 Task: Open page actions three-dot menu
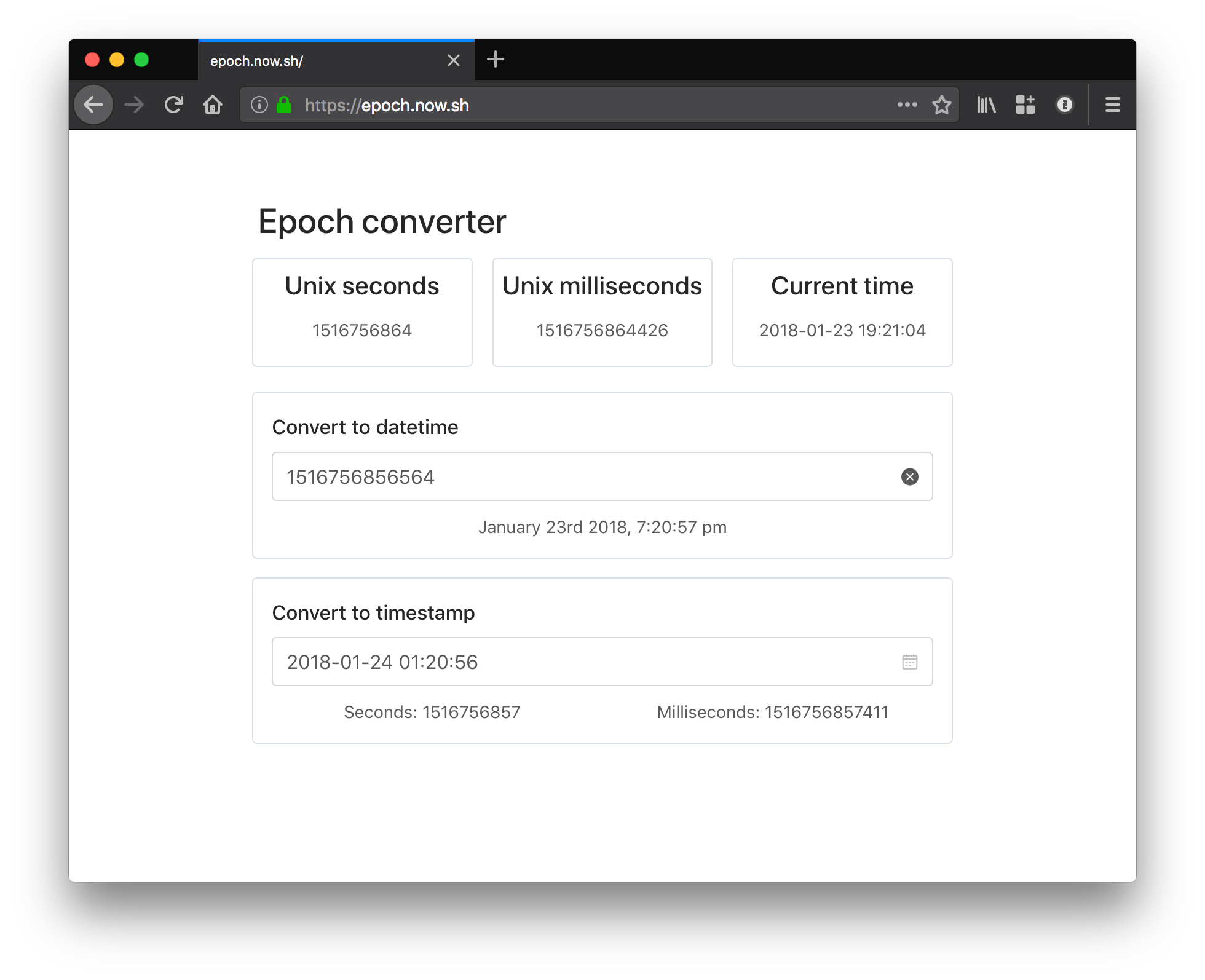(x=907, y=105)
